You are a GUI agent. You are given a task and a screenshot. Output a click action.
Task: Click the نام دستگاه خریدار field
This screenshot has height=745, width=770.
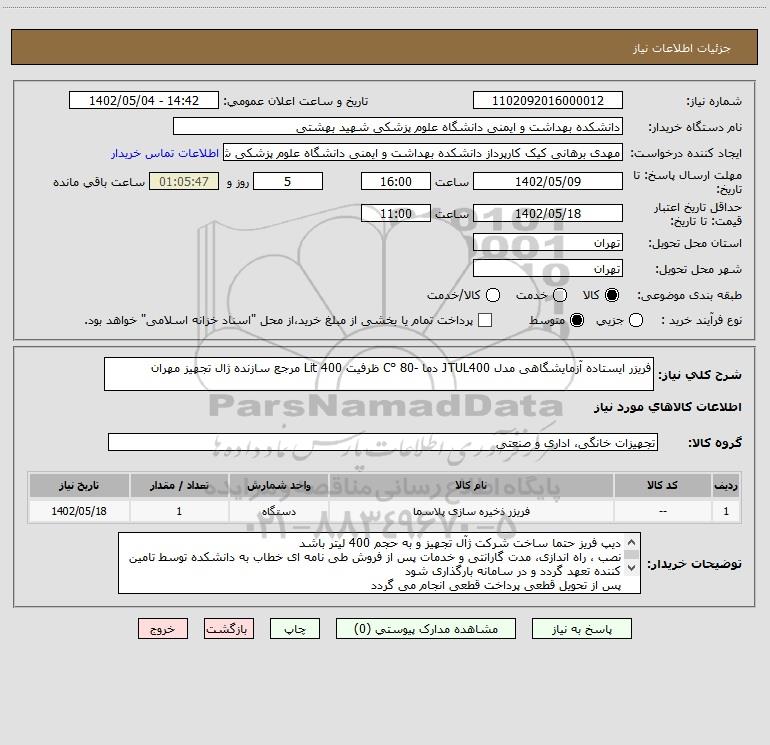click(398, 127)
